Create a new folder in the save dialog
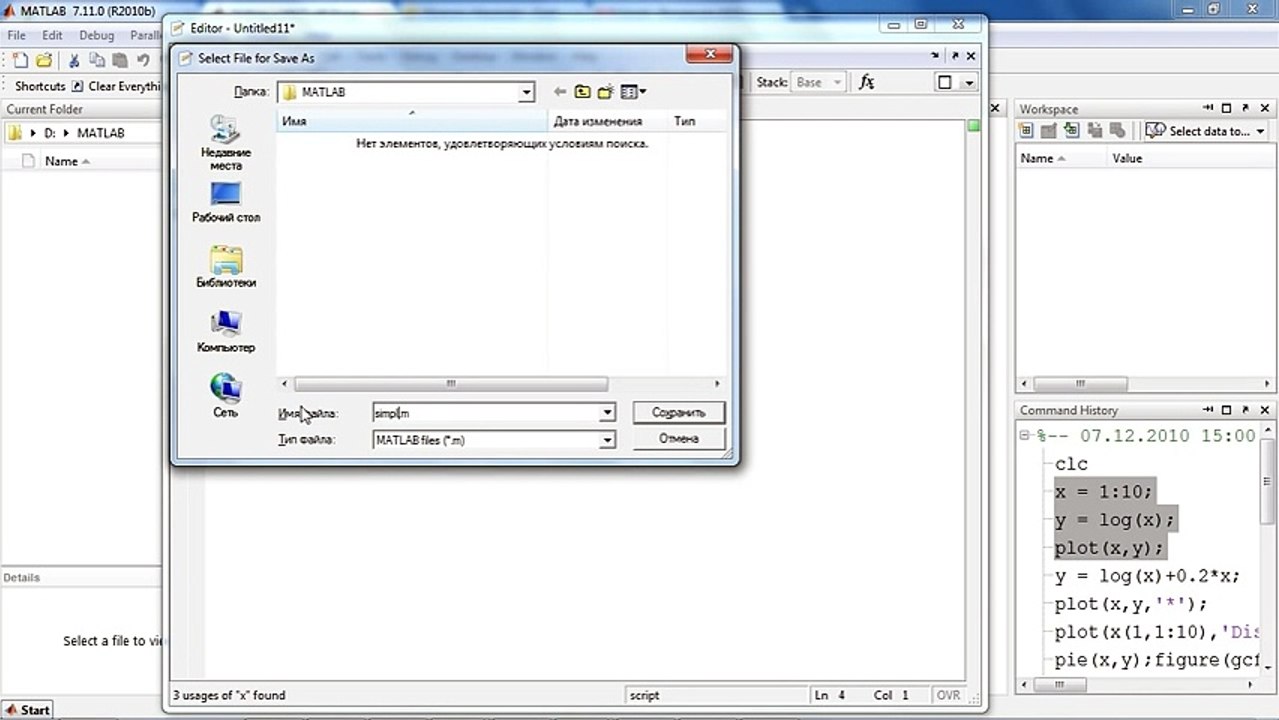This screenshot has width=1279, height=720. [605, 92]
